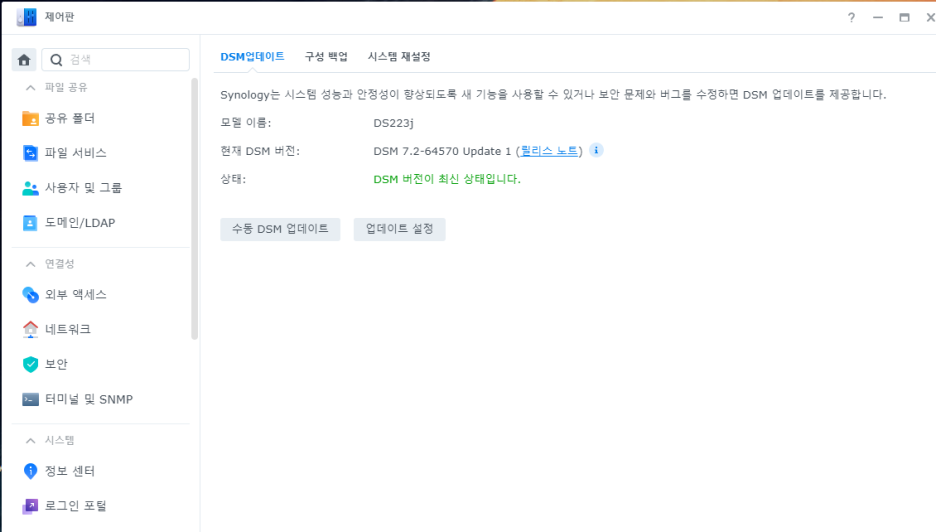Open the 외부 액세스 icon
Screen dimensions: 936x532
click(x=30, y=294)
